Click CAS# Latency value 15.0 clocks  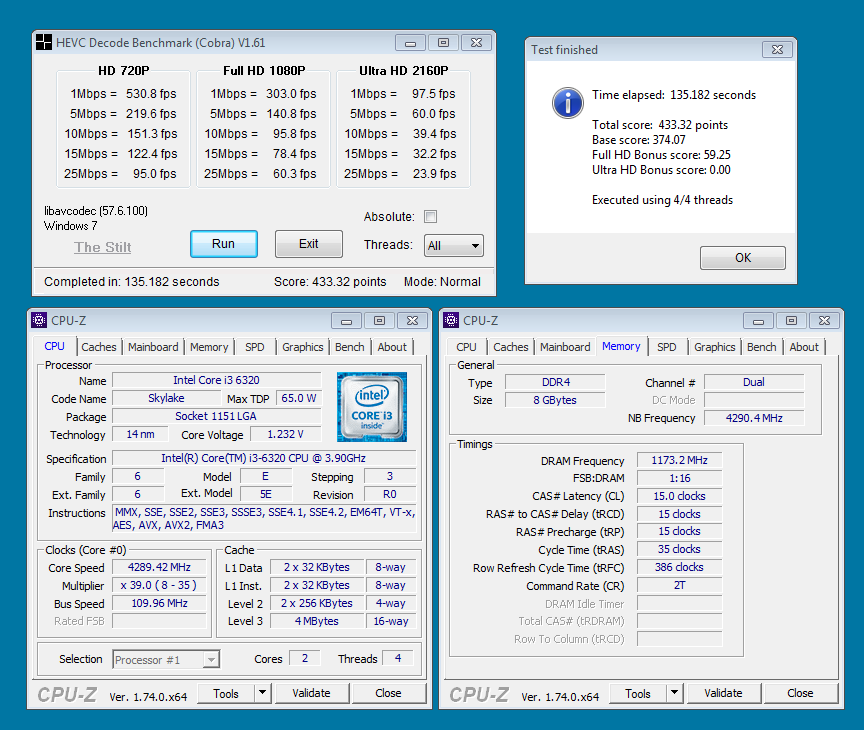click(679, 496)
